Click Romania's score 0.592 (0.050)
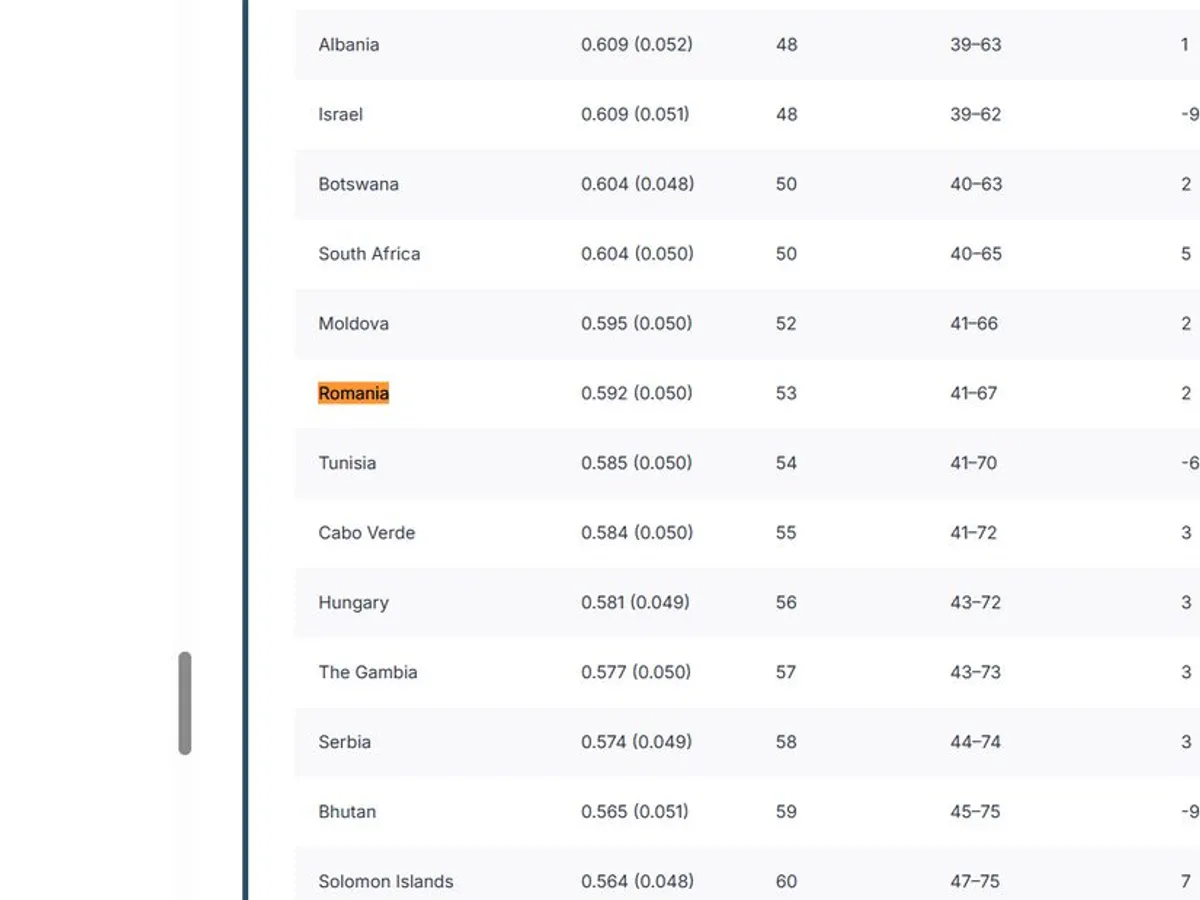Screen dimensions: 1200x900 pyautogui.click(x=636, y=393)
